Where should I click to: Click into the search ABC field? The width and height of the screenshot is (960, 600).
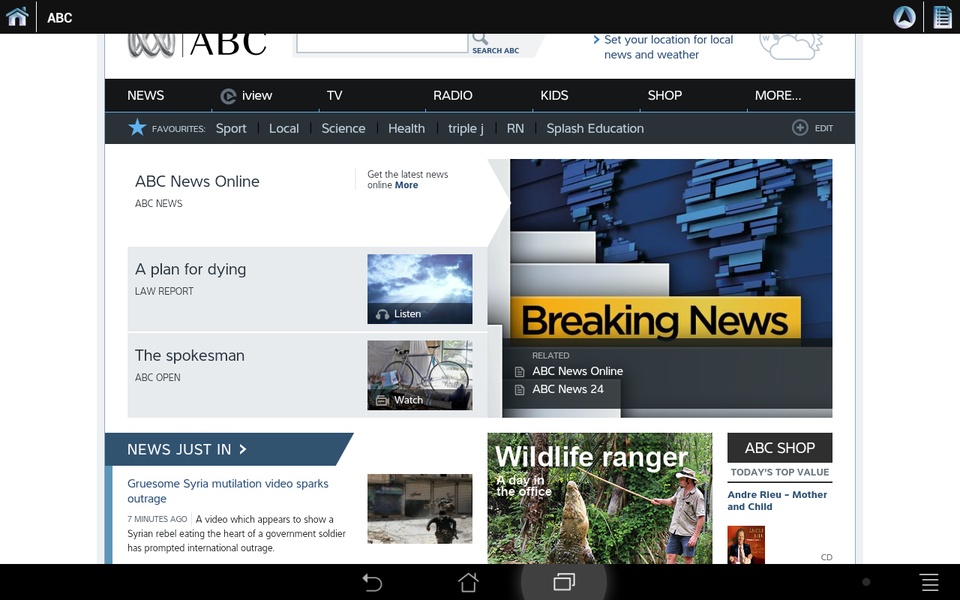coord(382,43)
